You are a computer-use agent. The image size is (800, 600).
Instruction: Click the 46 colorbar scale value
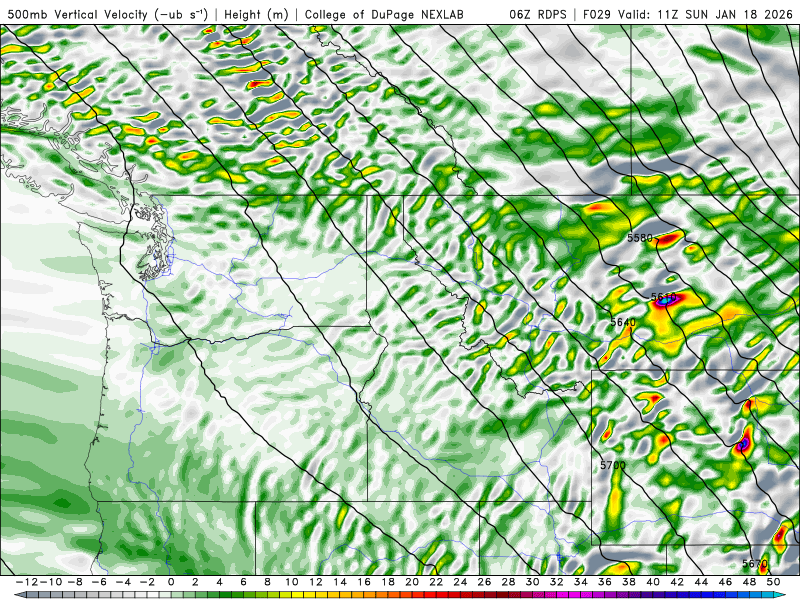click(x=725, y=582)
